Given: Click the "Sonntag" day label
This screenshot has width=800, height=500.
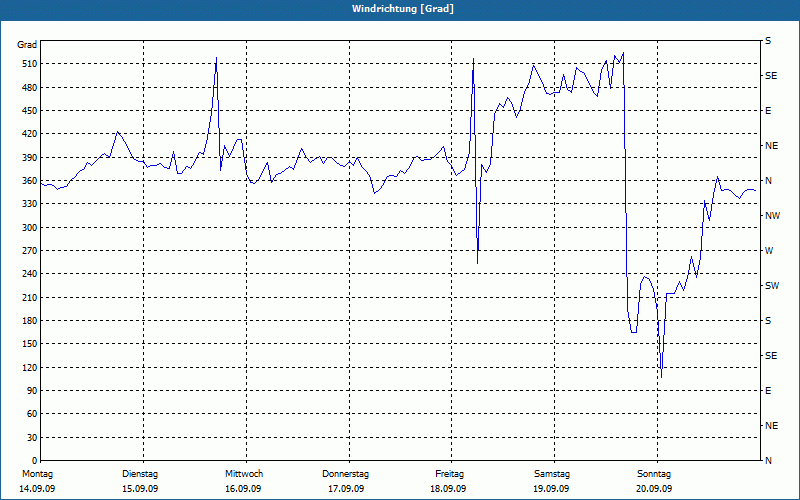Looking at the screenshot, I should point(654,474).
